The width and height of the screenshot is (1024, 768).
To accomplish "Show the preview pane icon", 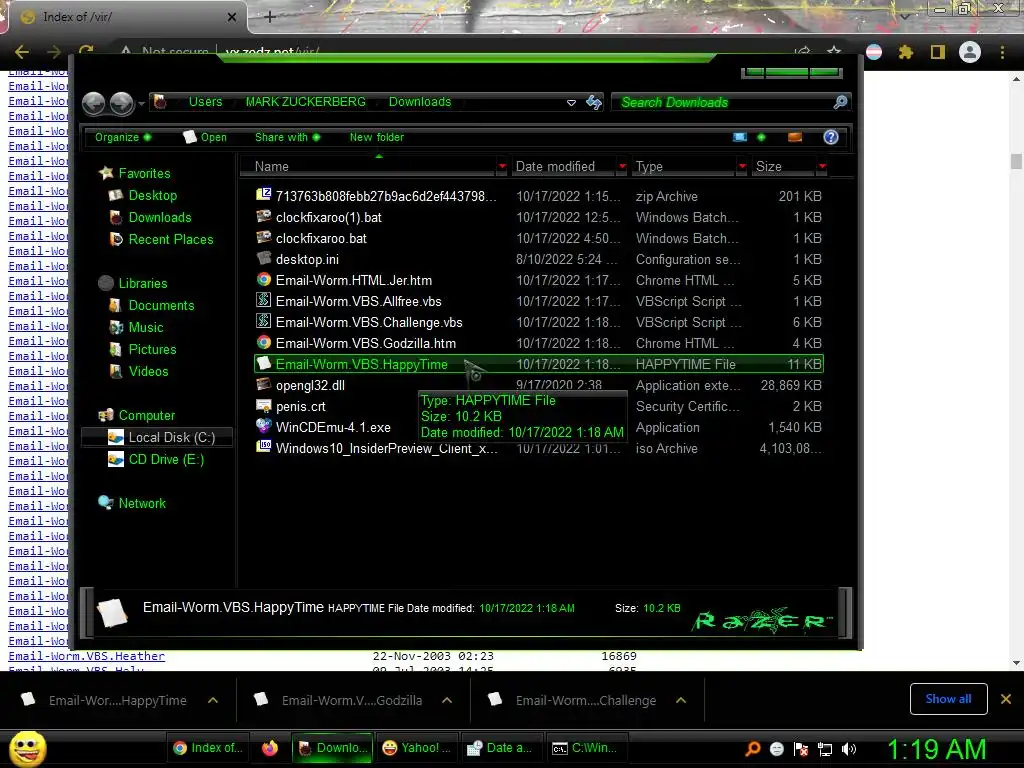I will [x=795, y=137].
